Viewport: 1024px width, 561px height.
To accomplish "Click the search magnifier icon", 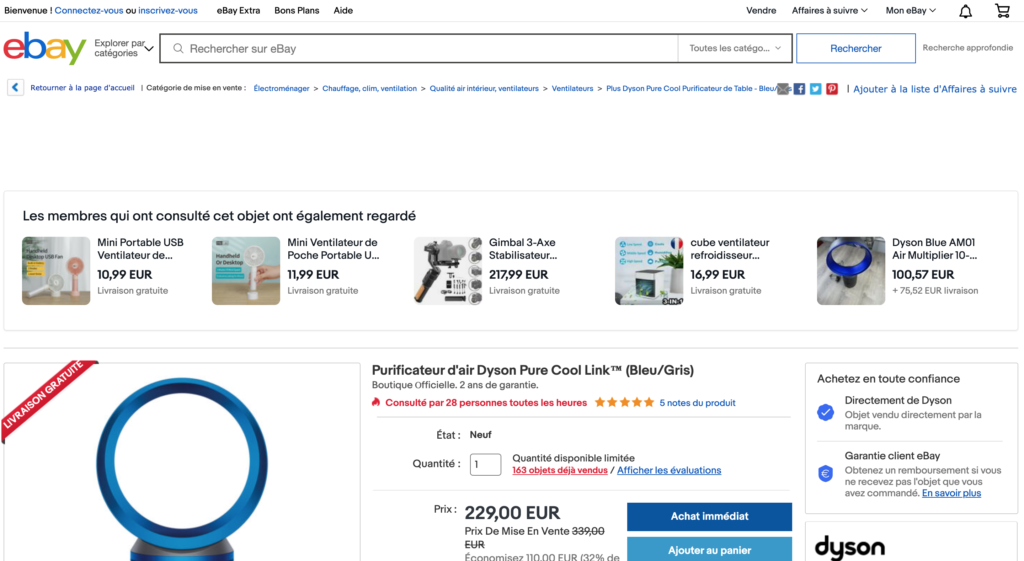I will tap(178, 48).
